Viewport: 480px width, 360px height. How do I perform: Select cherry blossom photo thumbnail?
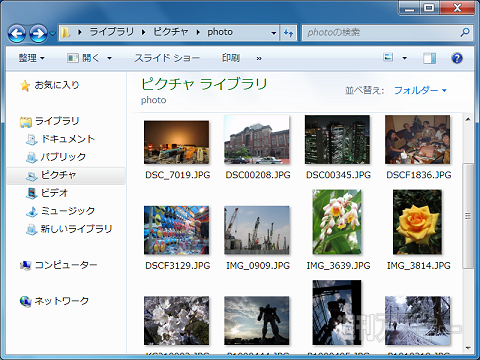pos(177,321)
